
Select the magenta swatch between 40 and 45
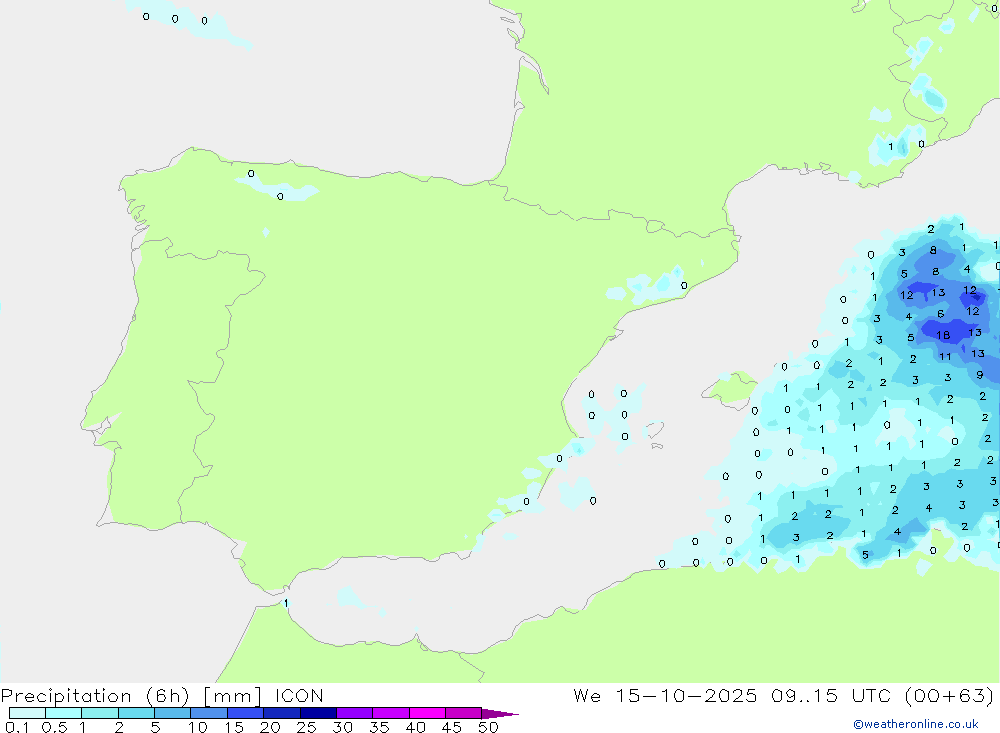pos(427,713)
